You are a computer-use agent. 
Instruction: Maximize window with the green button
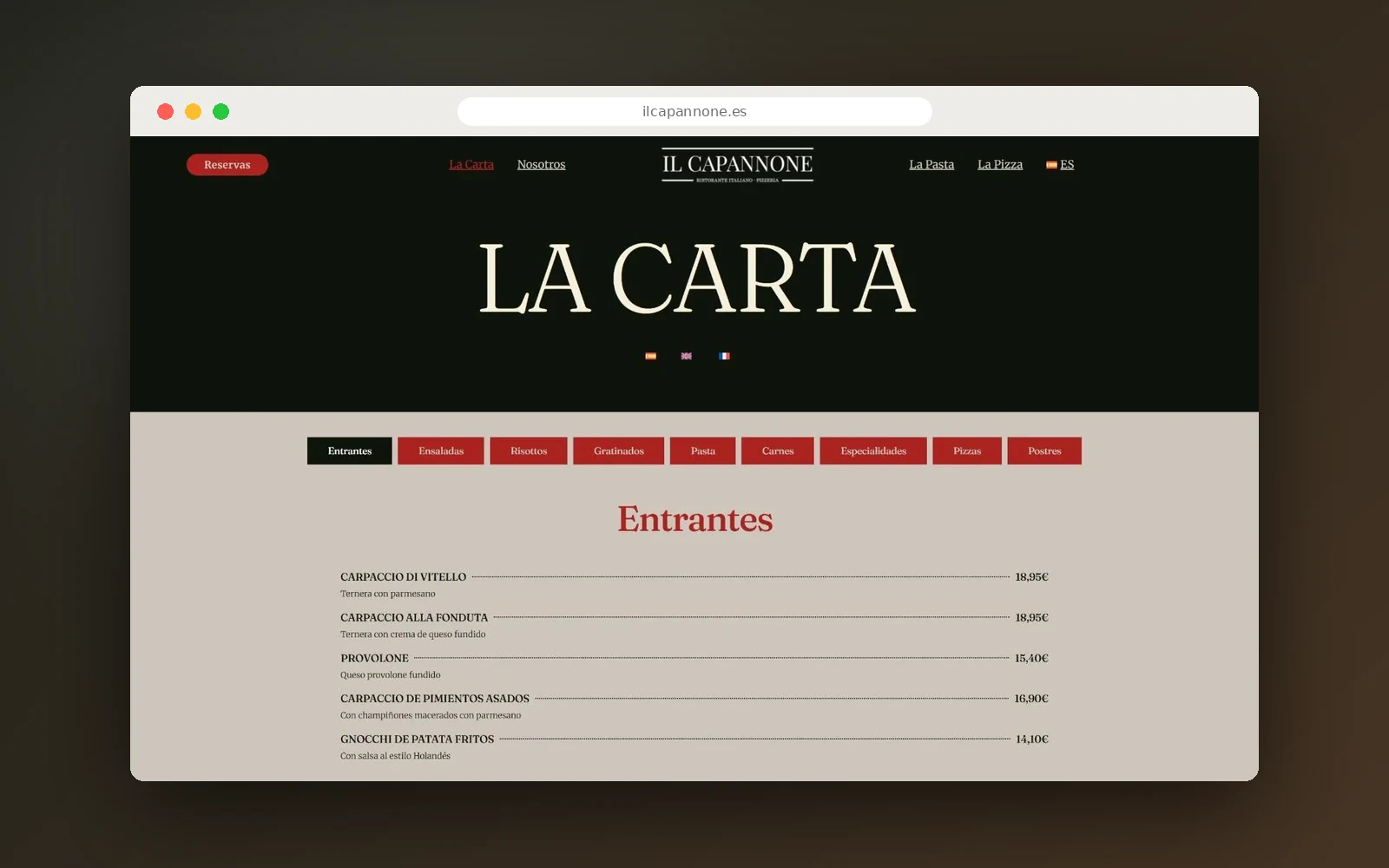pos(221,111)
